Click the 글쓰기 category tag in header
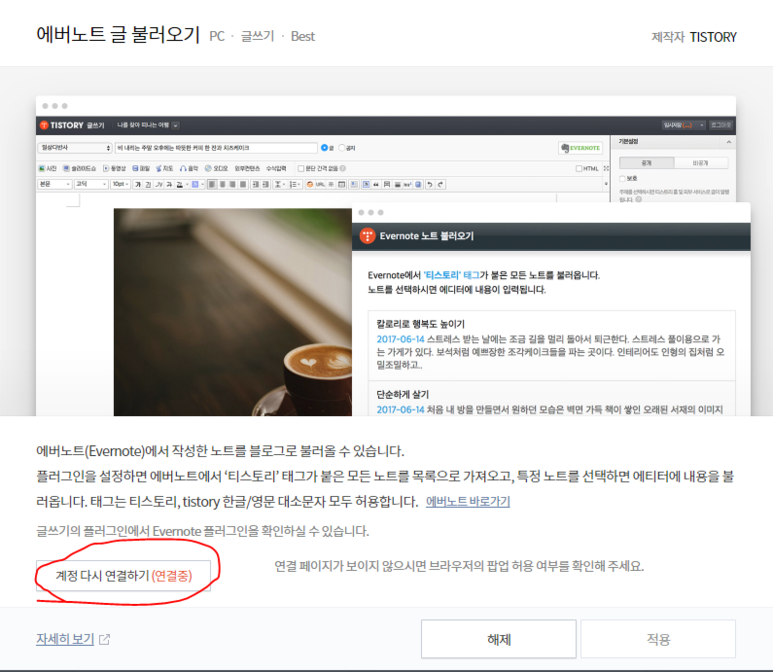The height and width of the screenshot is (672, 773). tap(257, 36)
